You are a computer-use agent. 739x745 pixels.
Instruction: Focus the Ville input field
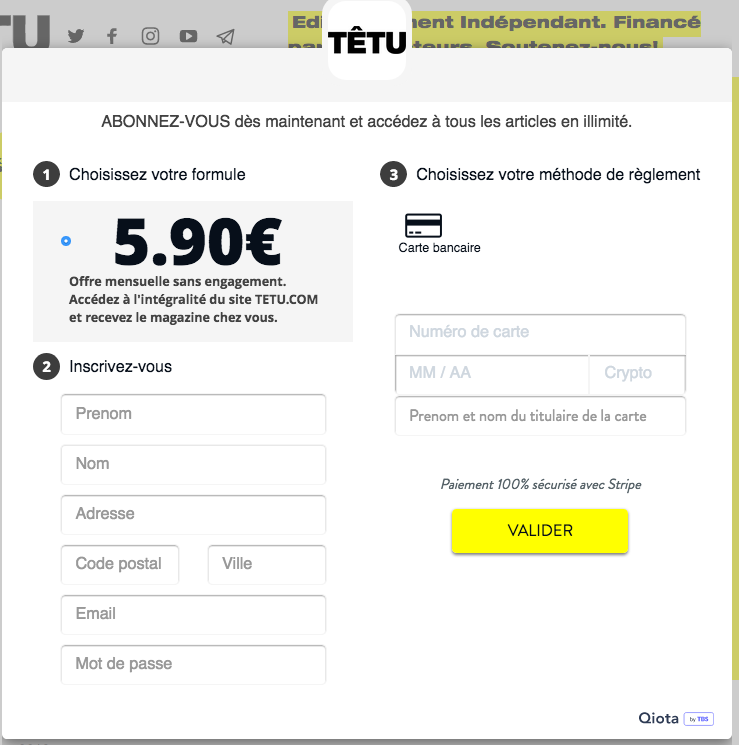267,564
